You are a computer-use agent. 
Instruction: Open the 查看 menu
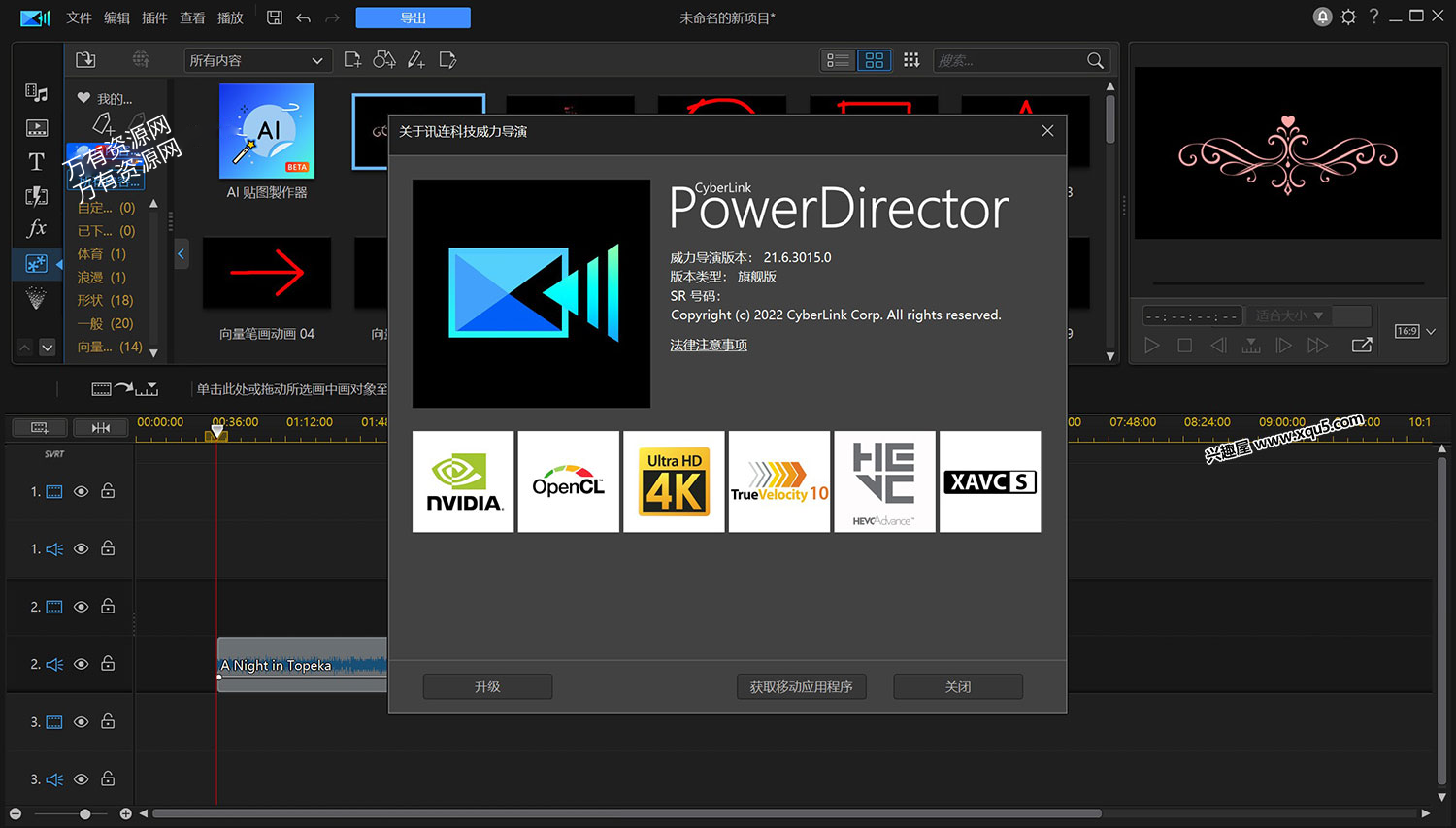[x=192, y=17]
